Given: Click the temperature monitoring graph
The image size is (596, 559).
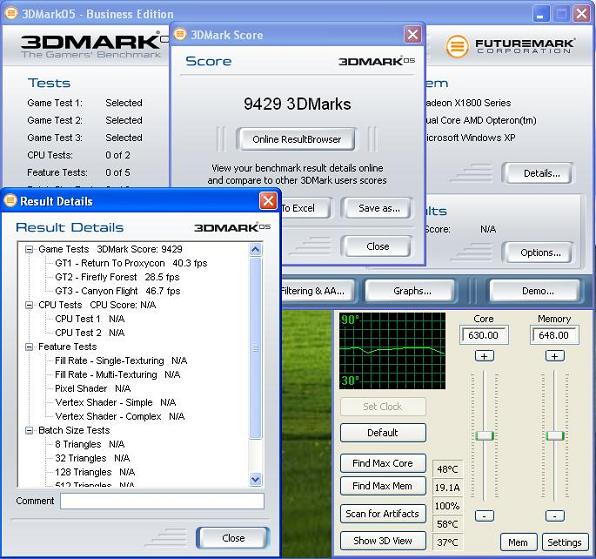Looking at the screenshot, I should [x=392, y=351].
